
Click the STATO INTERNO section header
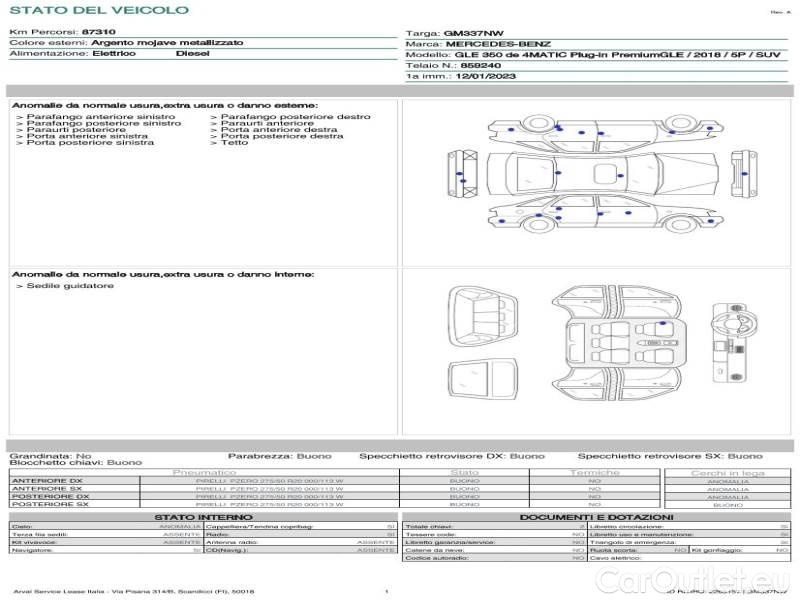203,517
